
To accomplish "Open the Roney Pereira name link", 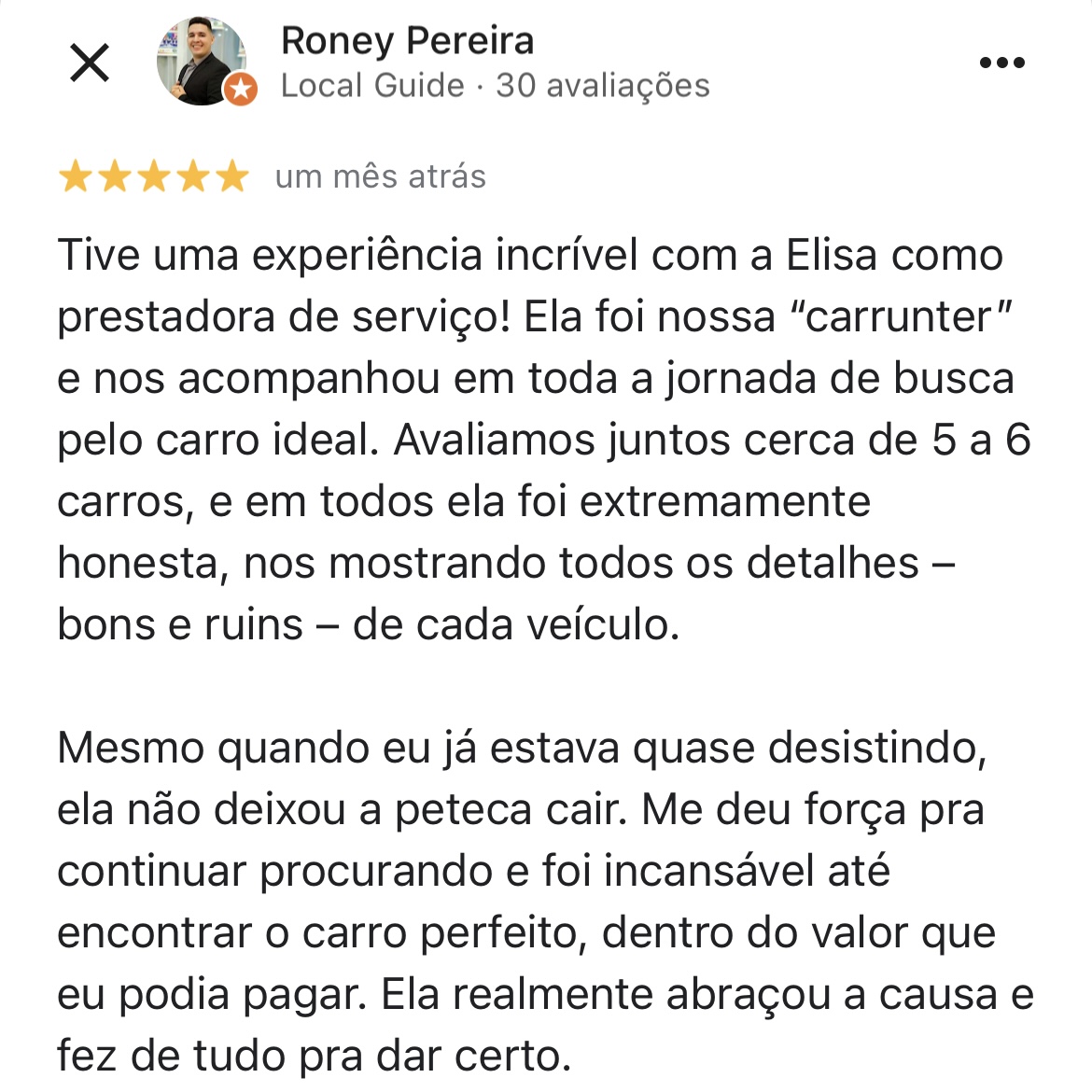I will [x=408, y=40].
